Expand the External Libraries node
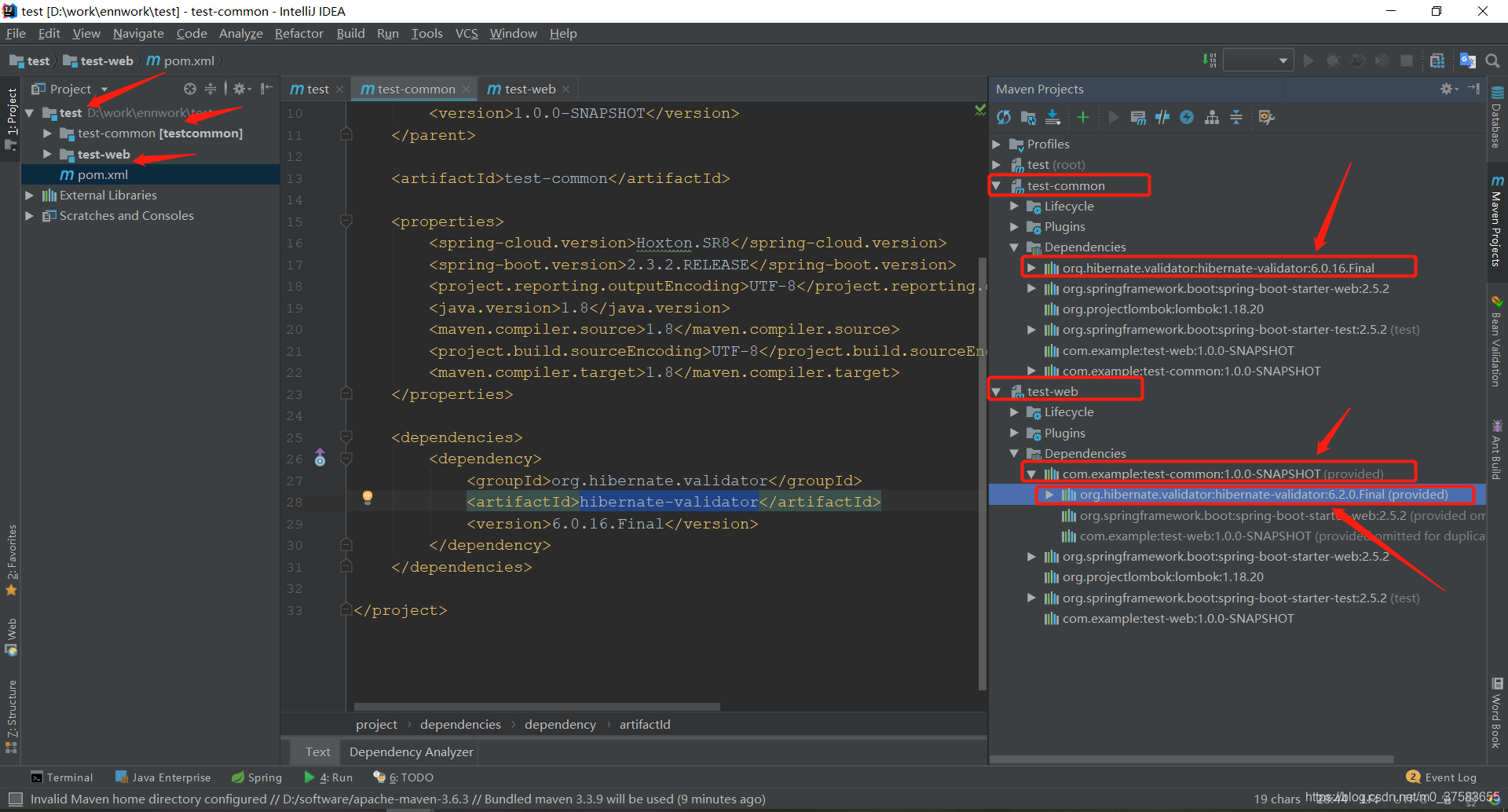 click(30, 195)
